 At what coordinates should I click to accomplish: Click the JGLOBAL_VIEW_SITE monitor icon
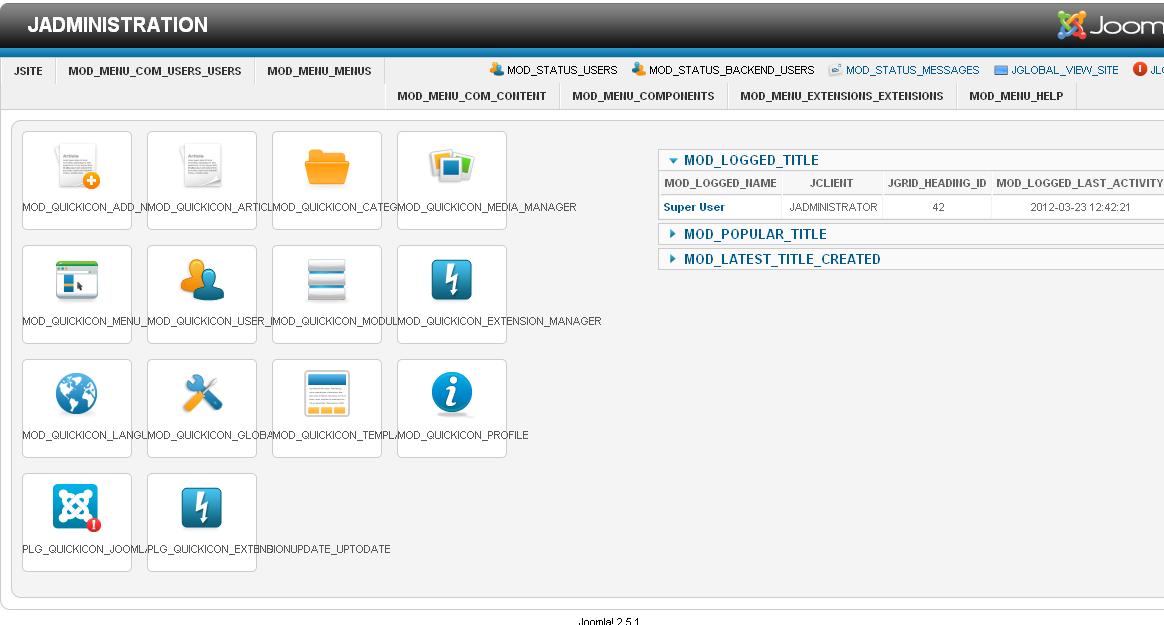[1001, 70]
